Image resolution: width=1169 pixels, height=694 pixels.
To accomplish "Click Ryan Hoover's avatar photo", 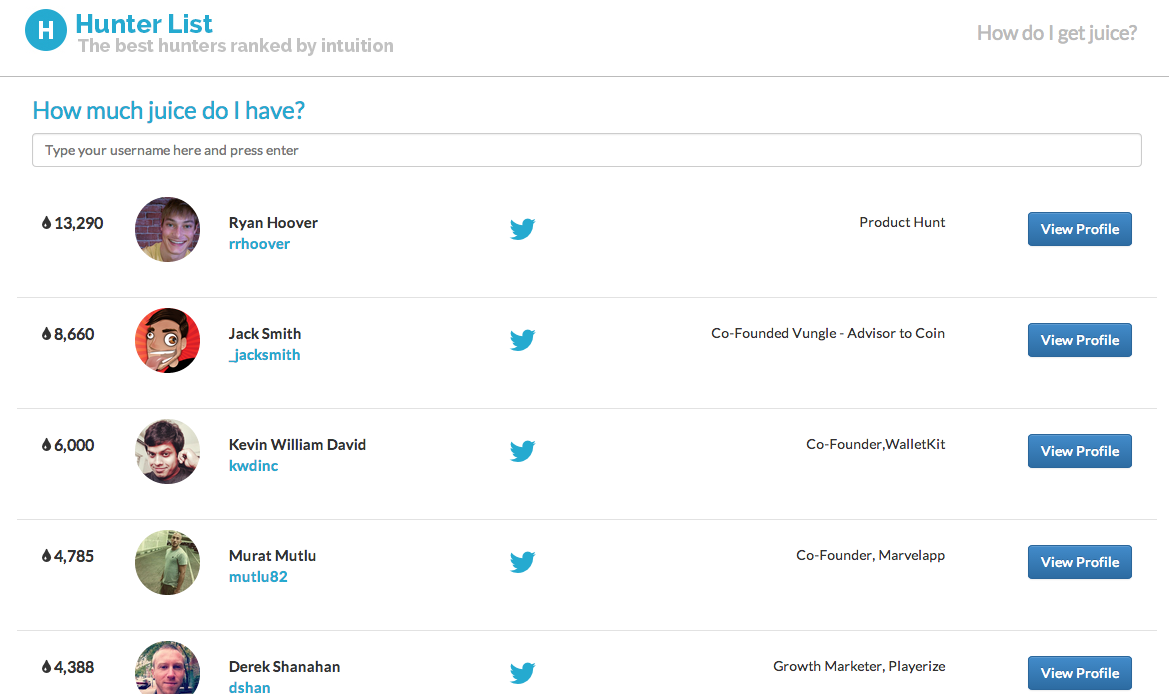I will coord(167,229).
